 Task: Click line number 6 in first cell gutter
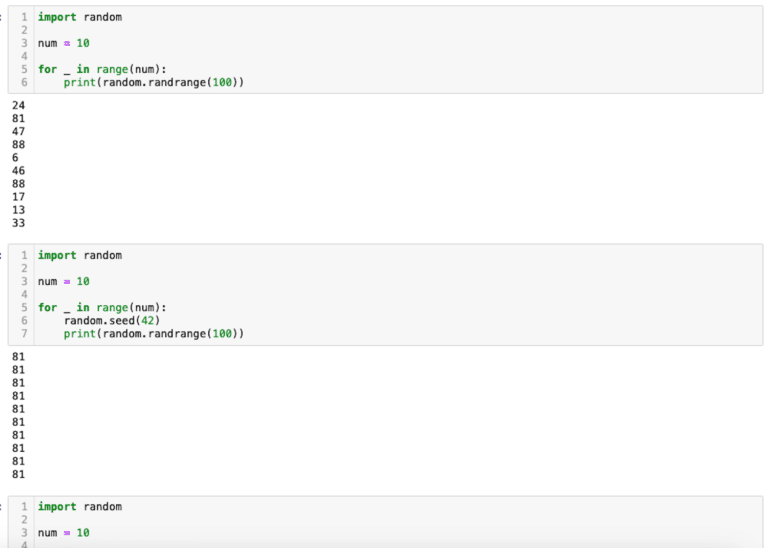coord(24,82)
